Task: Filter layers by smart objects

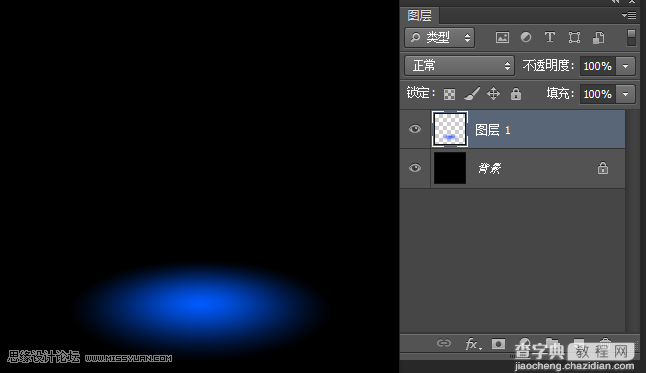Action: 598,38
